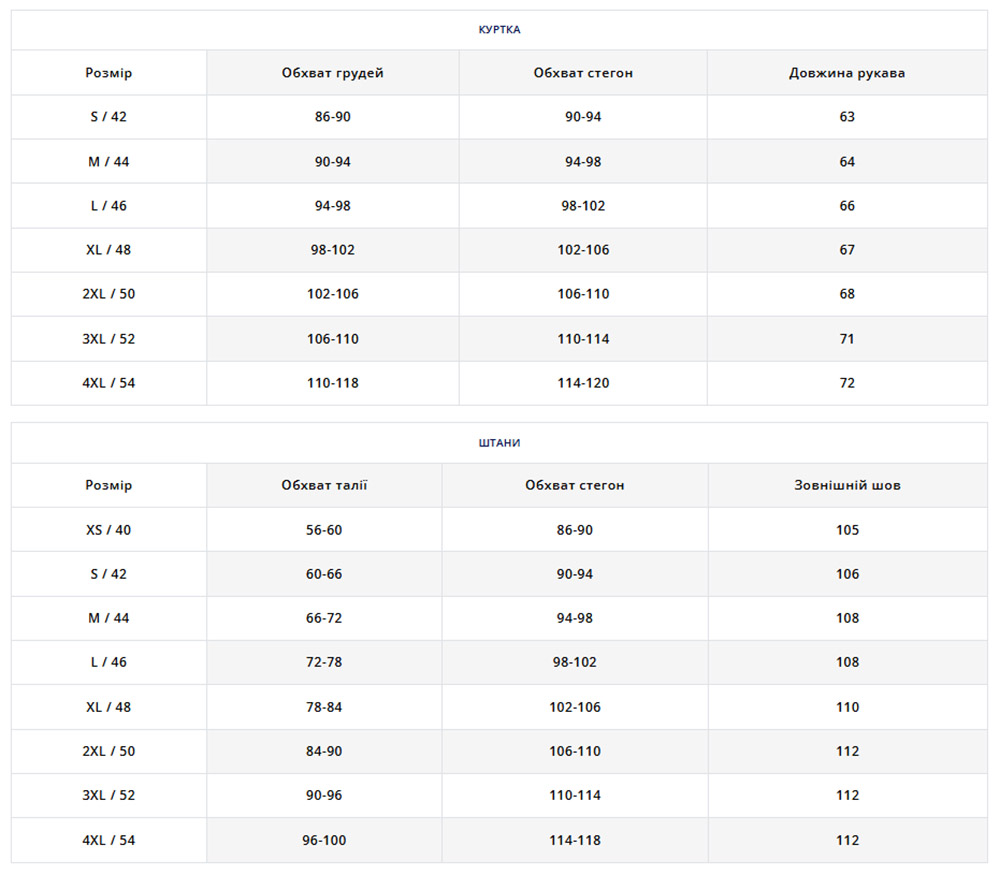Select the waist range 96-100 cell

point(324,840)
